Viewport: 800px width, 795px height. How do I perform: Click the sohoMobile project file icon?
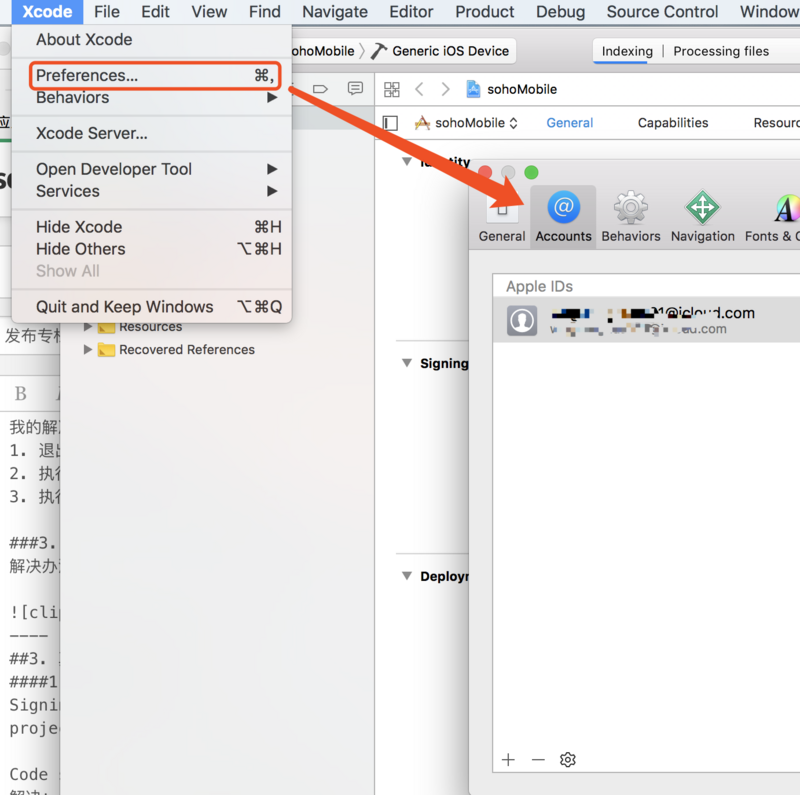(473, 89)
